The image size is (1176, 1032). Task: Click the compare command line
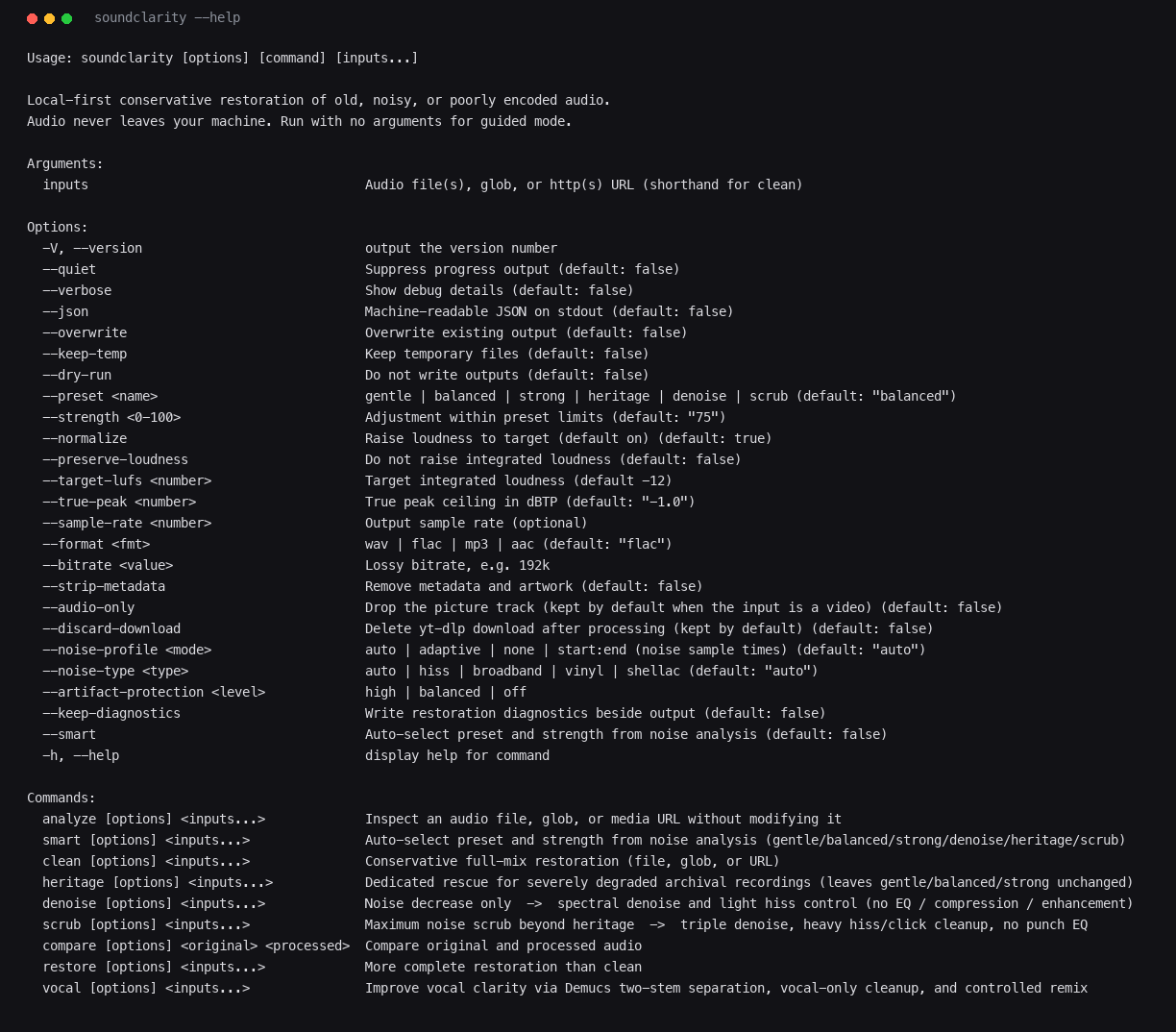tap(196, 946)
